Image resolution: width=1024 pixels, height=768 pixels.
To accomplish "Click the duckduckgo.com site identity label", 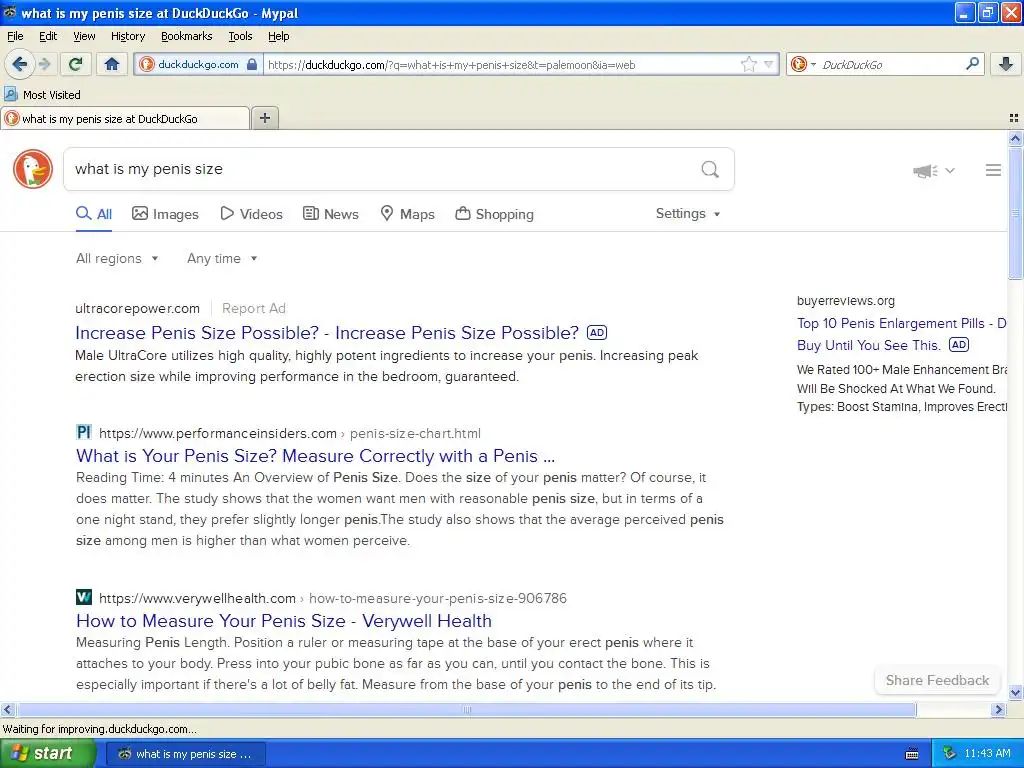I will coord(198,64).
